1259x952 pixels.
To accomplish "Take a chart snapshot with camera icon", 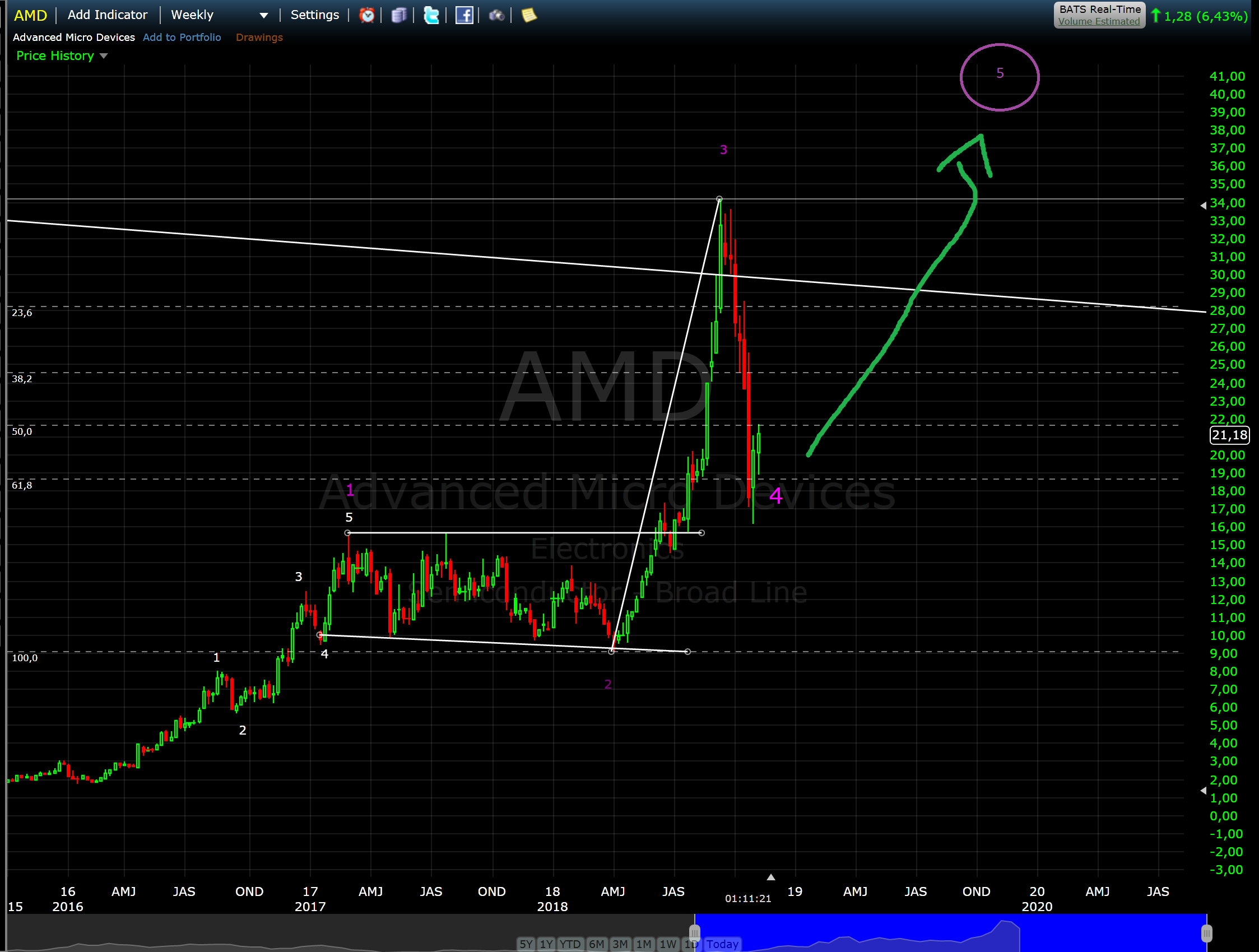I will coord(496,15).
